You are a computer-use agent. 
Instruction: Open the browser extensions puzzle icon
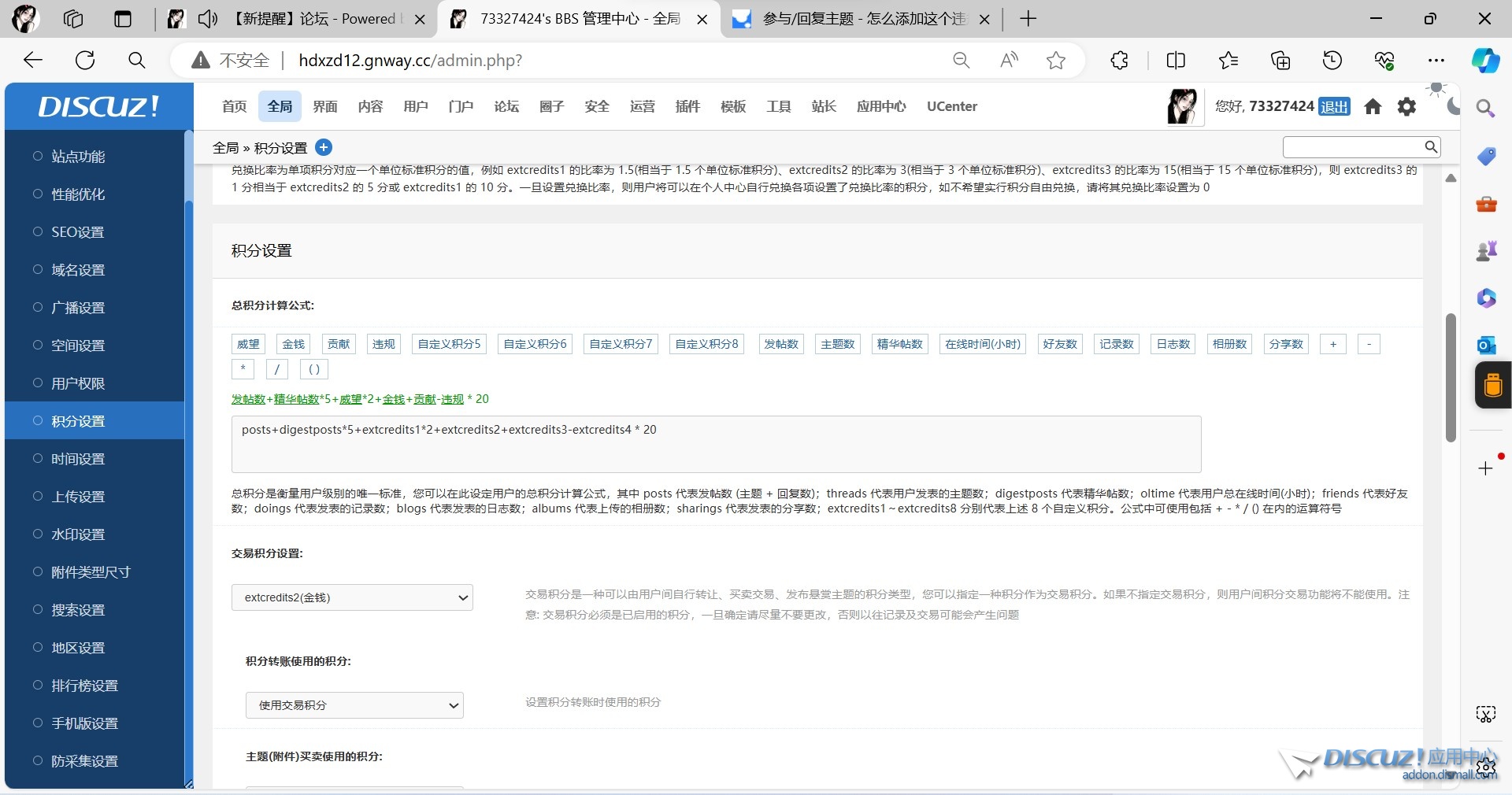[1119, 61]
